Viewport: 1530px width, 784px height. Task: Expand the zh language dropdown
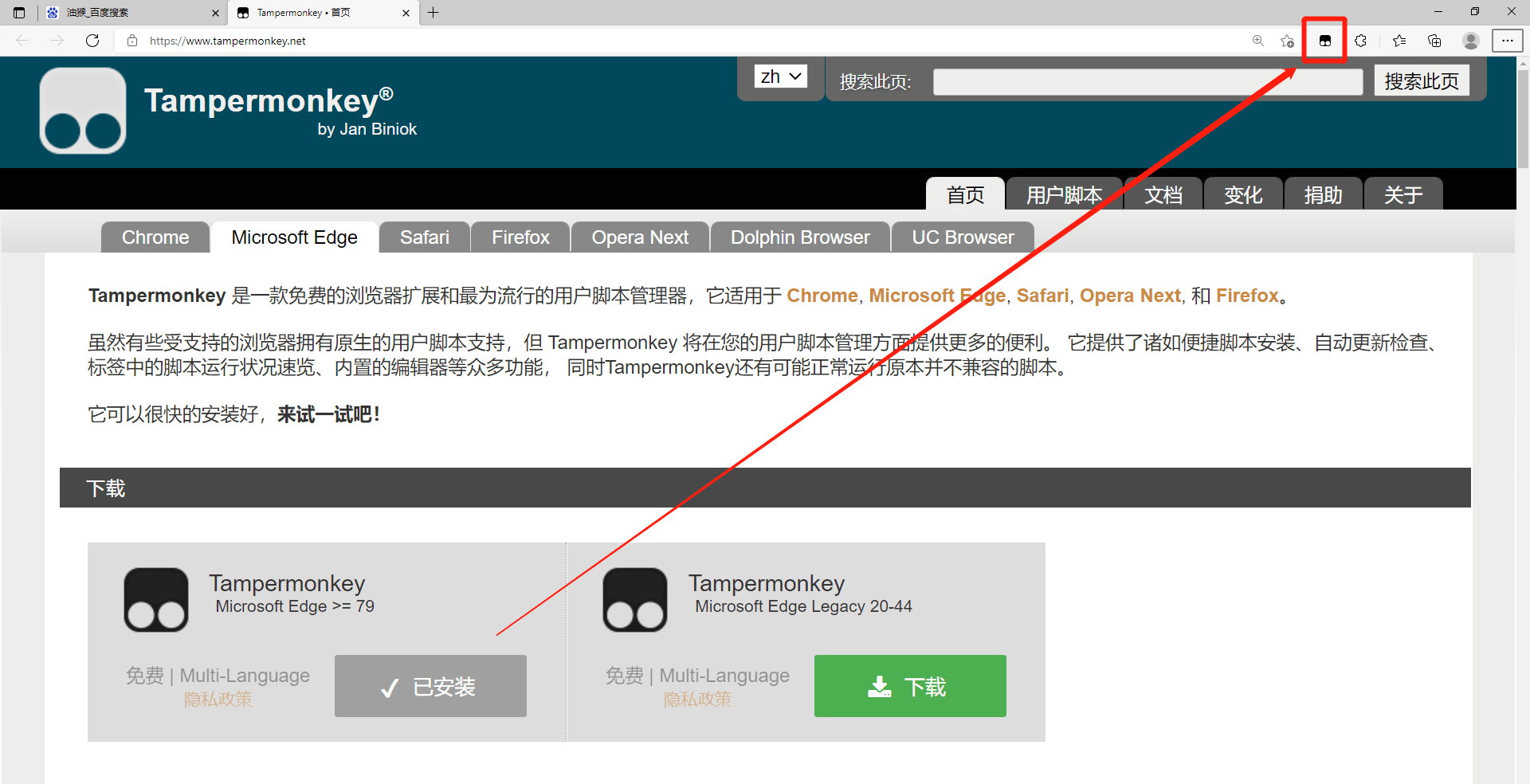point(780,76)
